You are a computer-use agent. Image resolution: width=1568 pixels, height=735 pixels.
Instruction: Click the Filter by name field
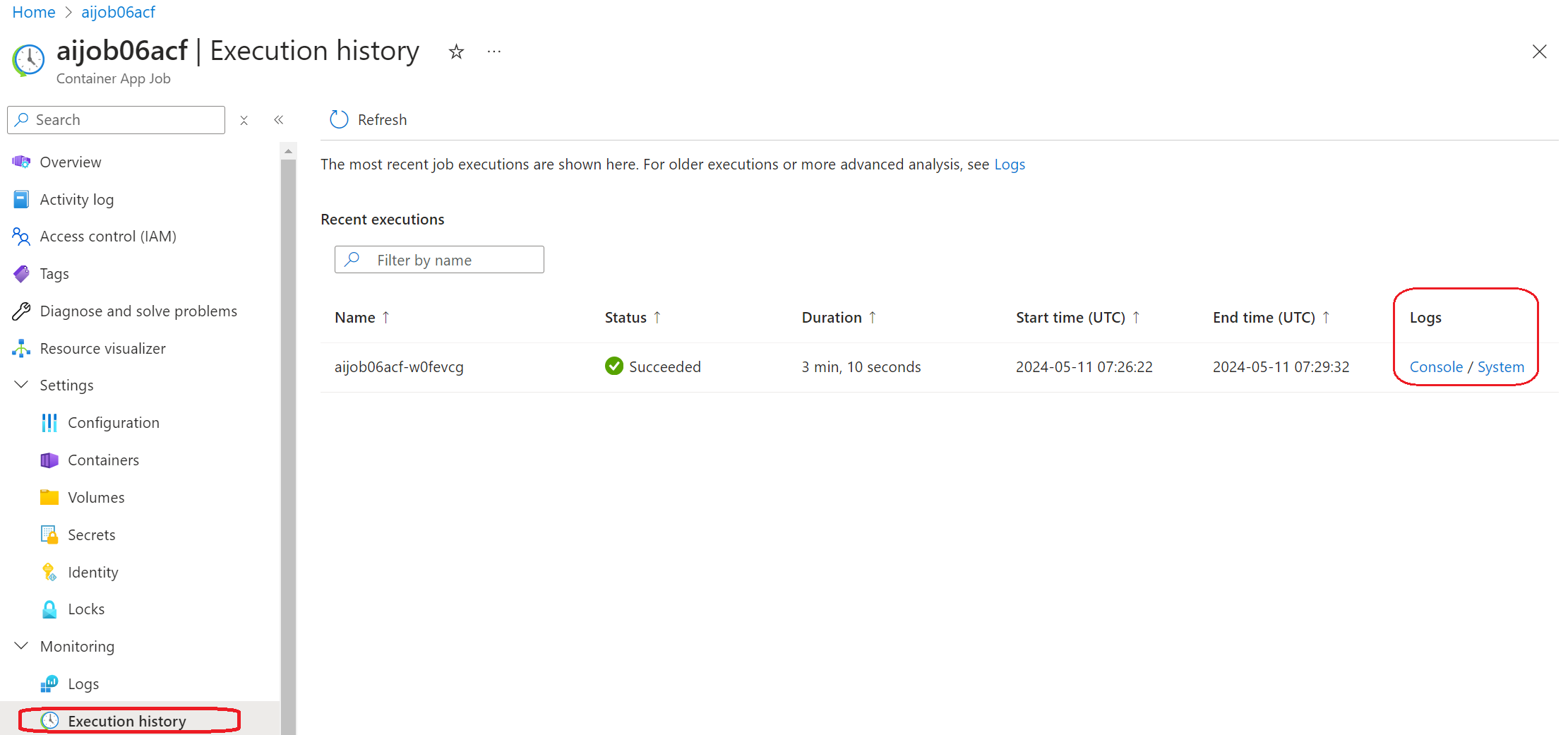452,260
